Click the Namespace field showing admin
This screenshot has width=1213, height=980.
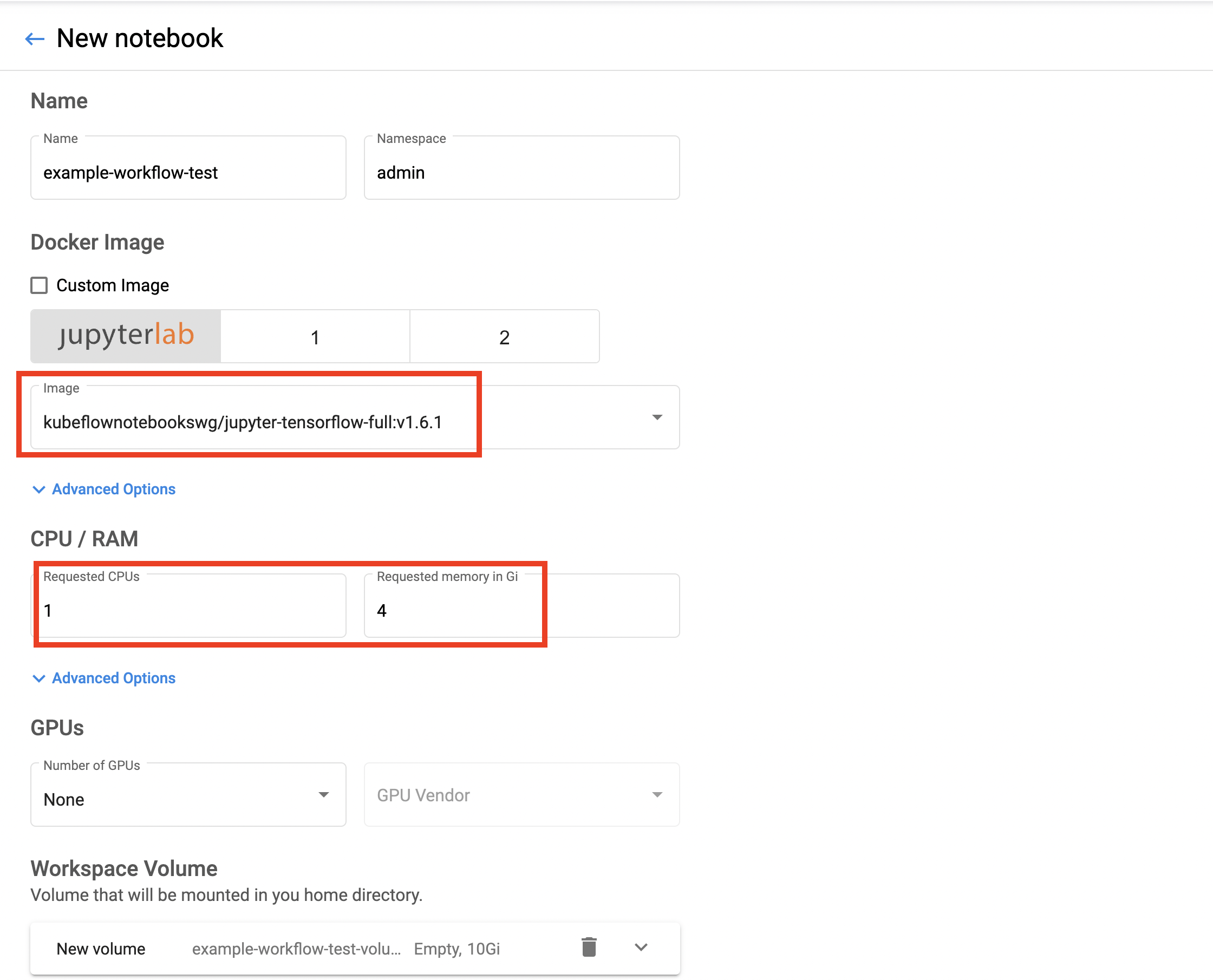pos(521,172)
